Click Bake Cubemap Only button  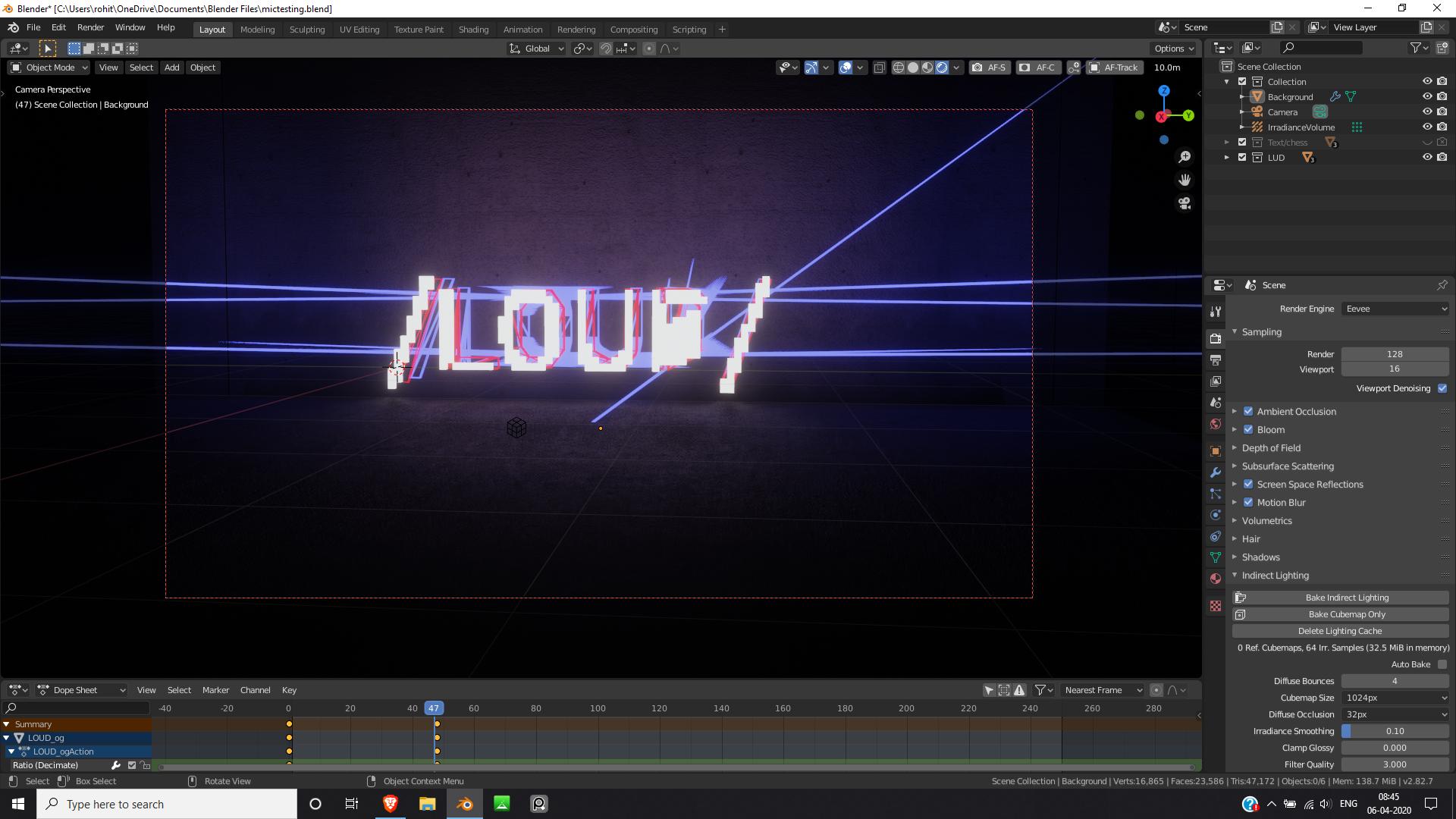coord(1341,614)
